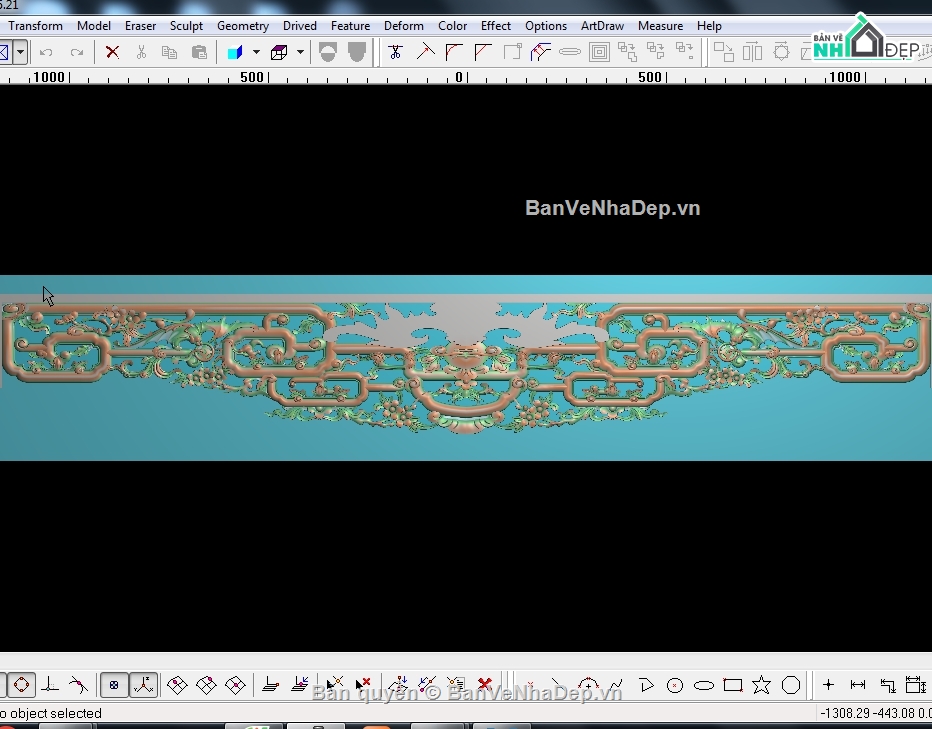Click the horizontal dimension measure icon
Screen dimensions: 932x729
(858, 685)
